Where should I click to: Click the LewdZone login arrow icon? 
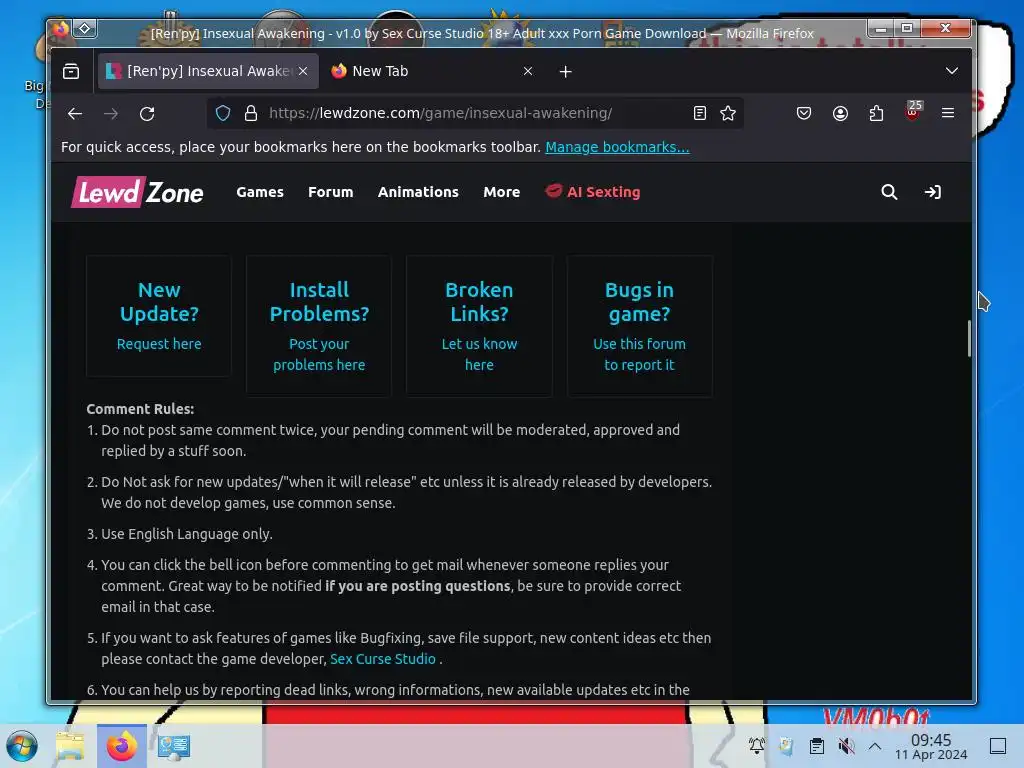[x=933, y=192]
